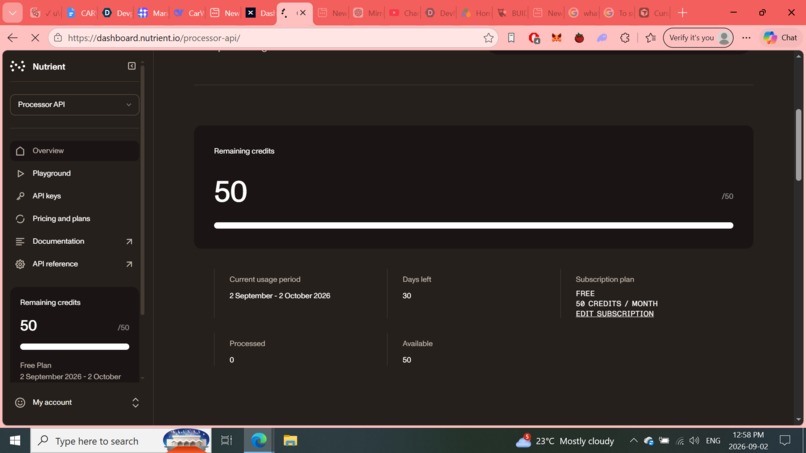Switch to the Dash X tab
Image resolution: width=806 pixels, height=453 pixels.
(x=260, y=13)
